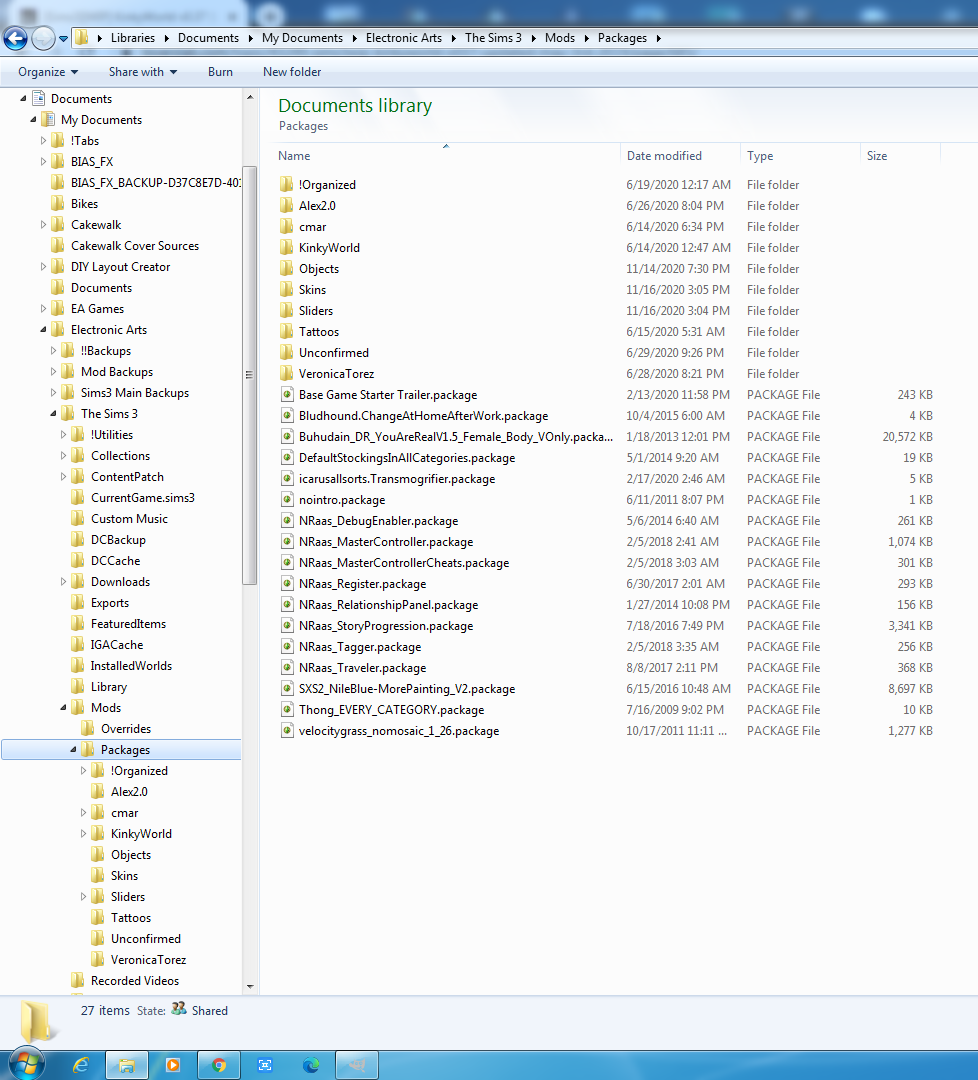Select InstalledWorlds in the folder tree
Screen dimensions: 978x1080
(132, 666)
